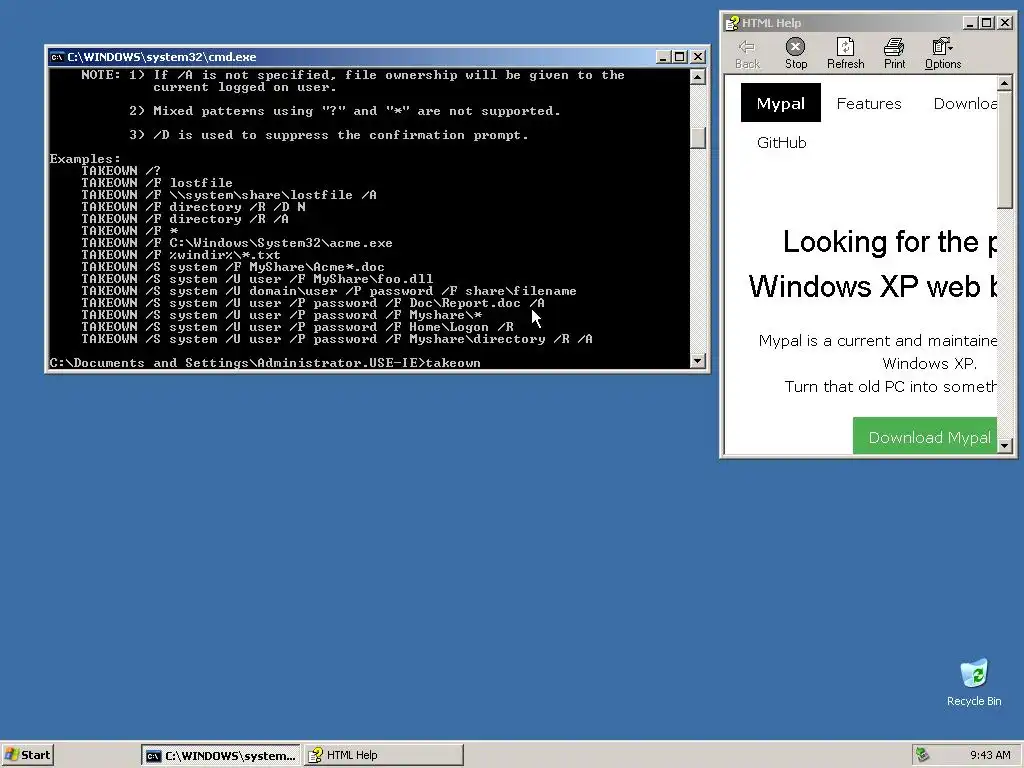Click the cmd window scrollbar thumb
The image size is (1024, 768).
[697, 137]
